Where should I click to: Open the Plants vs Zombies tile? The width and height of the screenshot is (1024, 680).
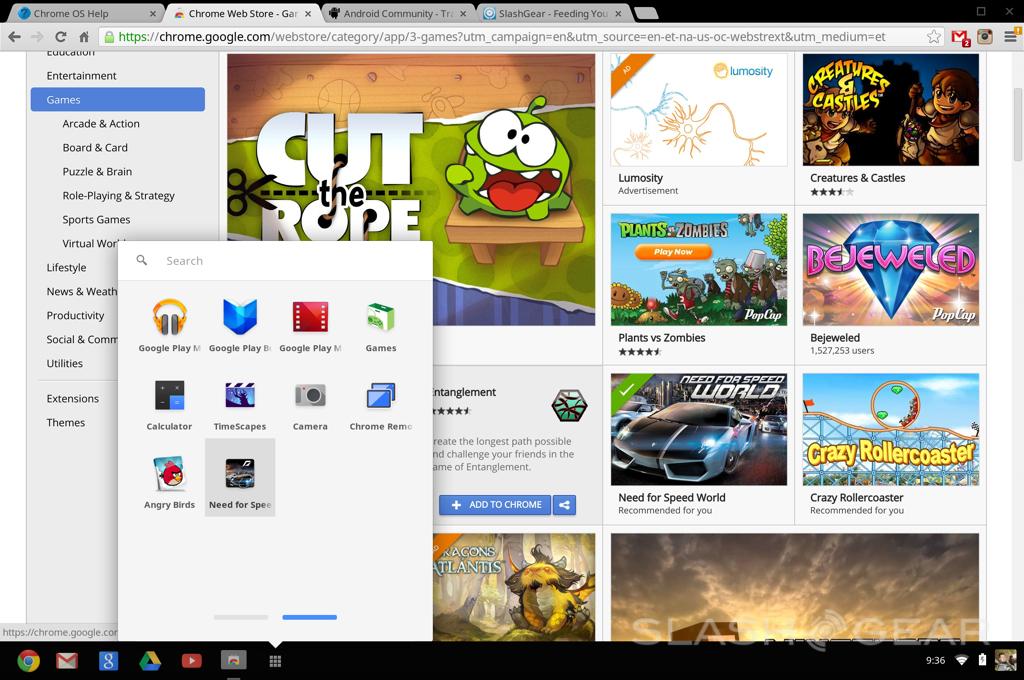coord(699,286)
